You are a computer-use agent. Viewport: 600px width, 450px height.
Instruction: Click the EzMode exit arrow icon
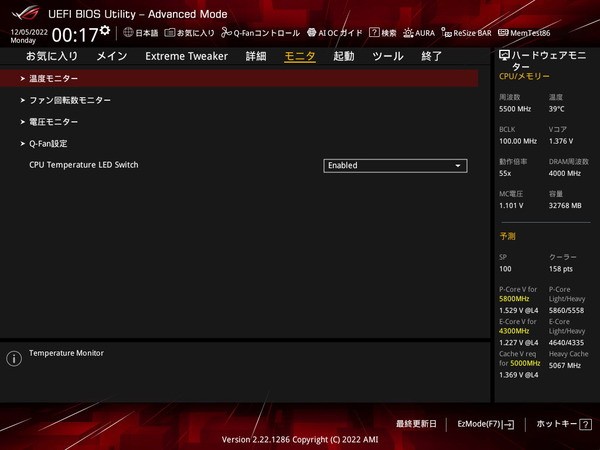[509, 424]
